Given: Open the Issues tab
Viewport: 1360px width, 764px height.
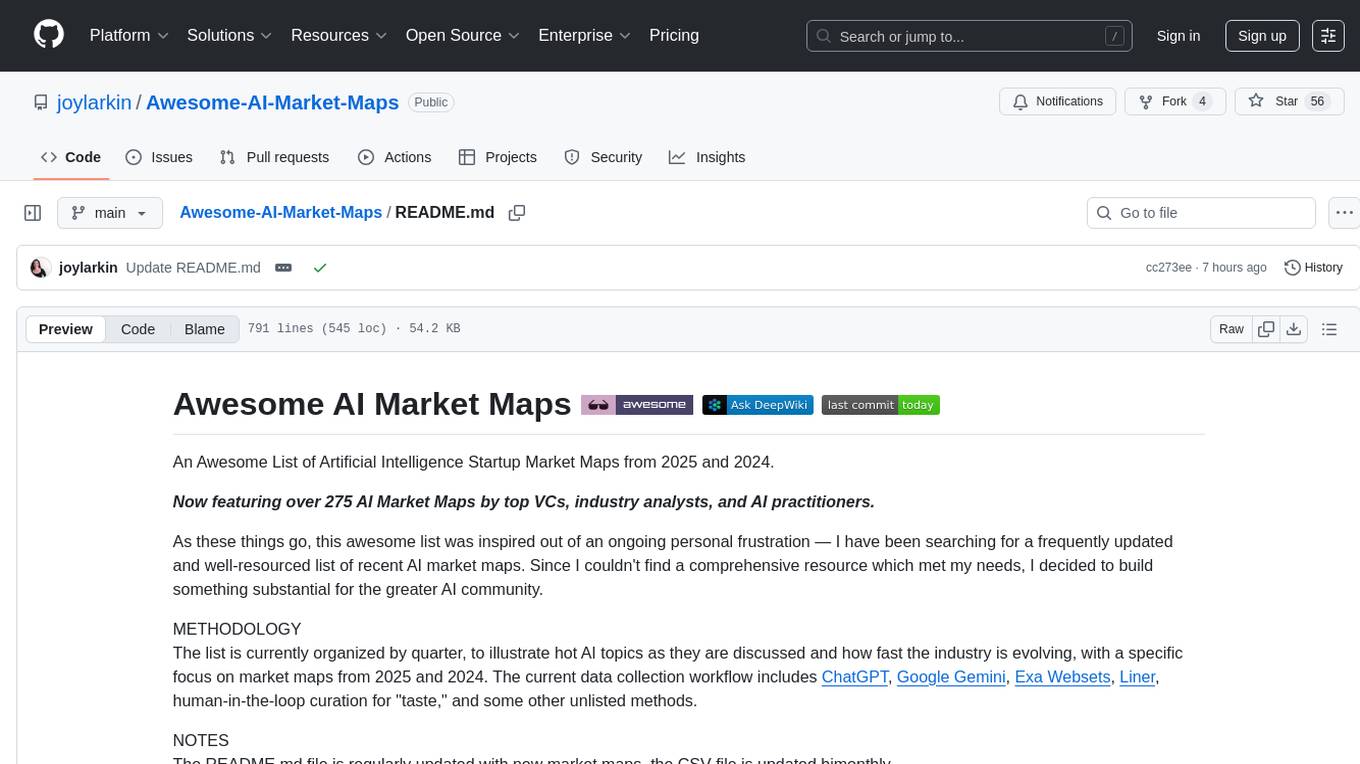Looking at the screenshot, I should [x=159, y=157].
